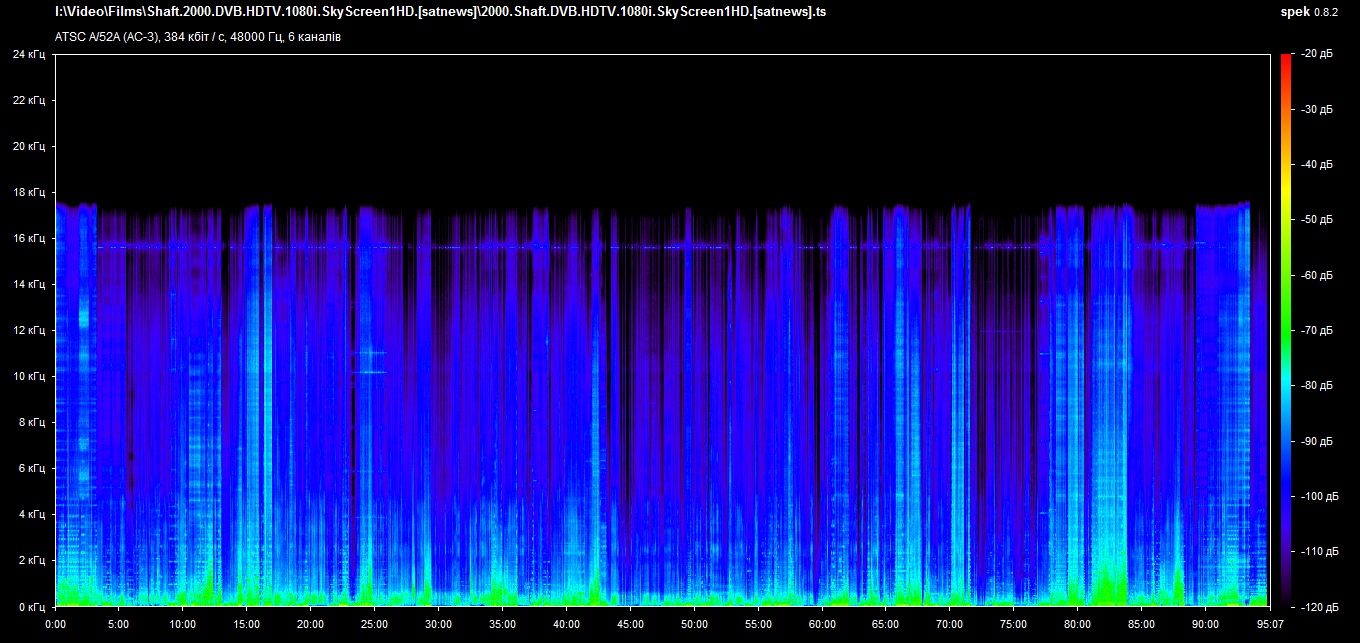Click the 10 кГц frequency axis label
Image resolution: width=1360 pixels, height=643 pixels.
[28, 376]
